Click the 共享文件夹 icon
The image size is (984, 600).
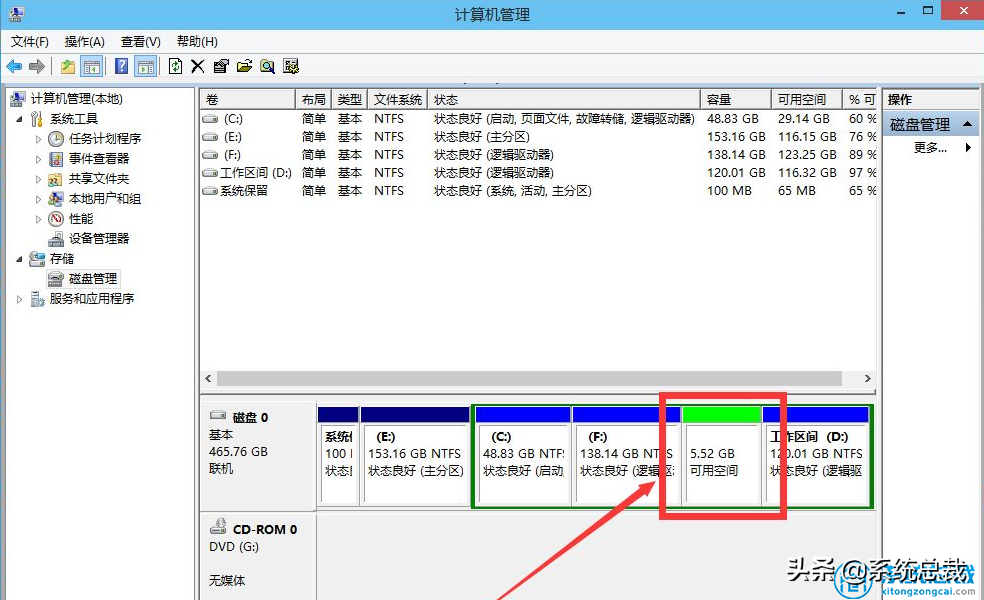tap(56, 179)
